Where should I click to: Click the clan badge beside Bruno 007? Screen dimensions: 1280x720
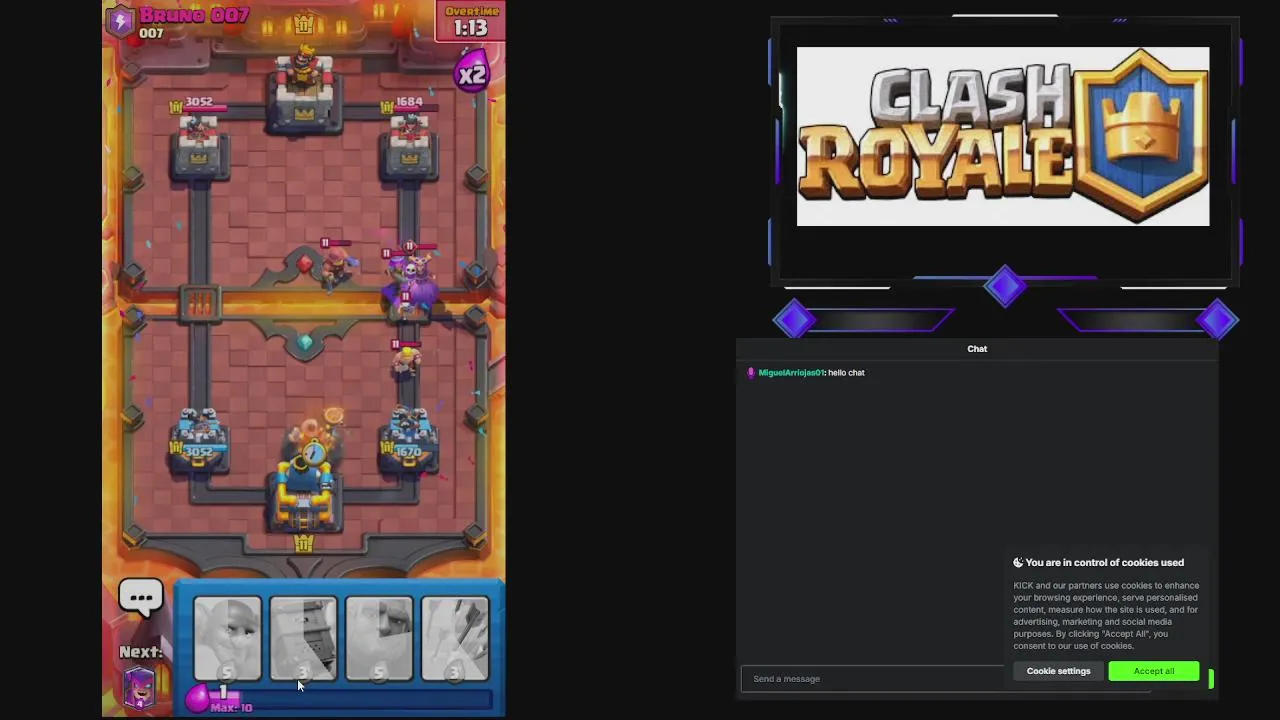pyautogui.click(x=121, y=21)
